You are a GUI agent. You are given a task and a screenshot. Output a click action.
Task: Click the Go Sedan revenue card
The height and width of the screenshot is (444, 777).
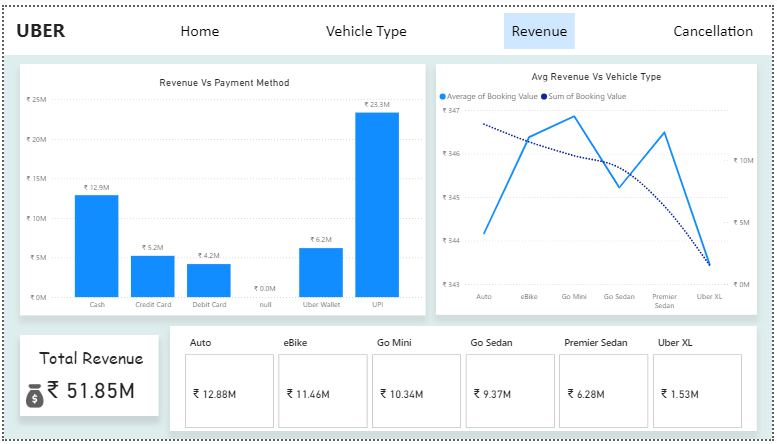click(508, 391)
